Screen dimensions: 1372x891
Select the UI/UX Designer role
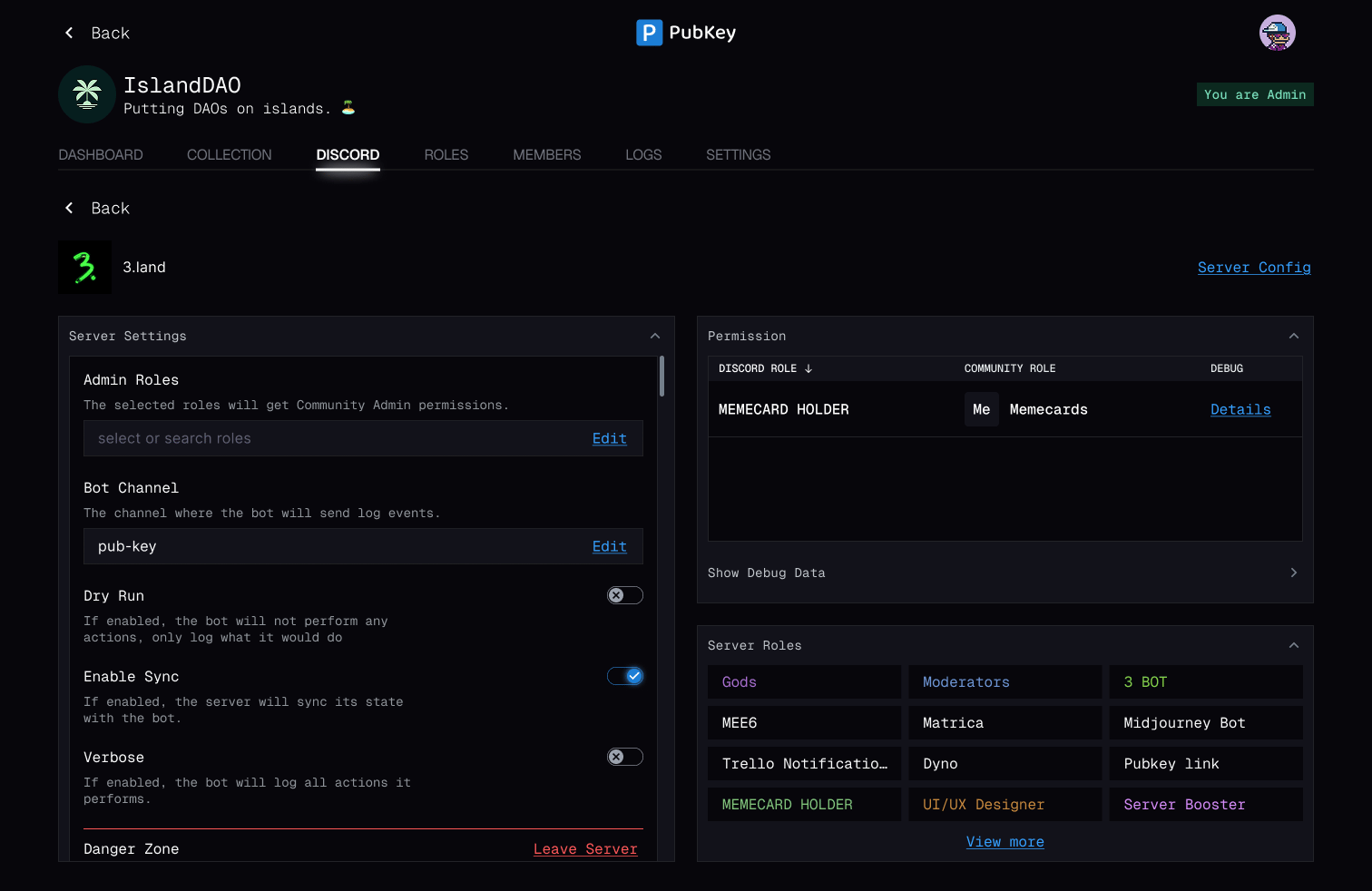click(1005, 805)
